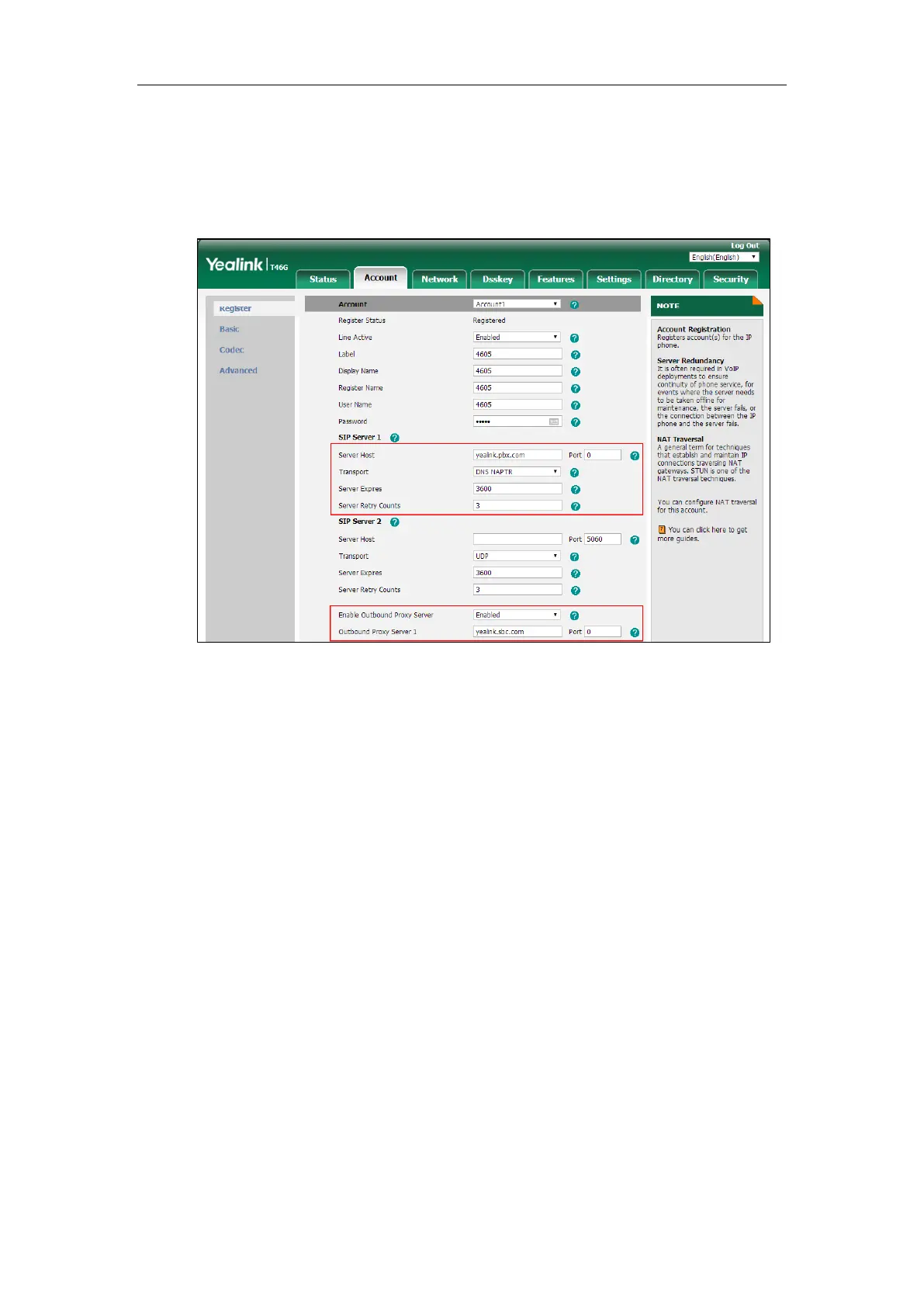The image size is (924, 1307).
Task: Show help for Password field
Action: click(x=575, y=422)
